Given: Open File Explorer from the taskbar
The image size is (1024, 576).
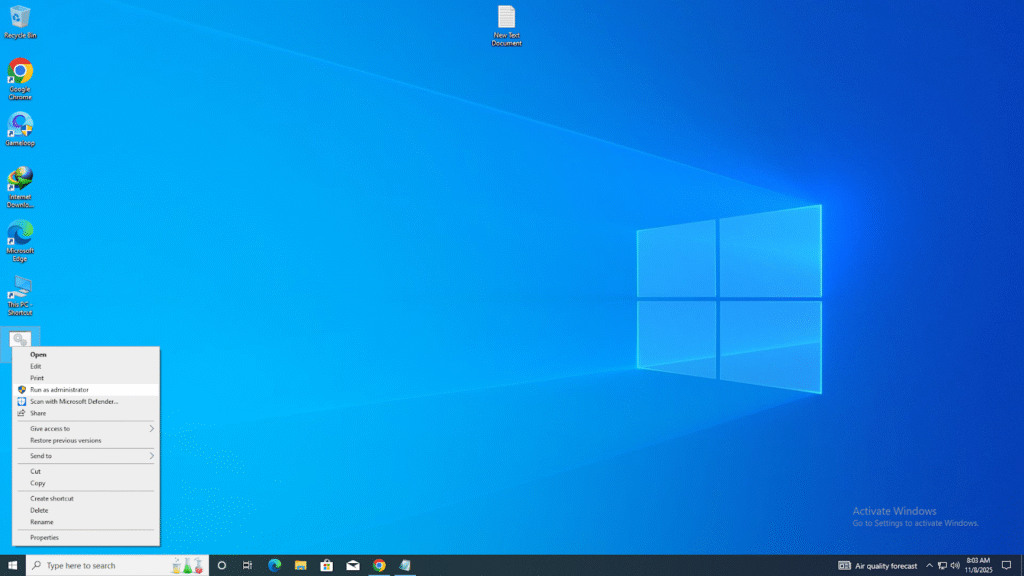Looking at the screenshot, I should 300,565.
